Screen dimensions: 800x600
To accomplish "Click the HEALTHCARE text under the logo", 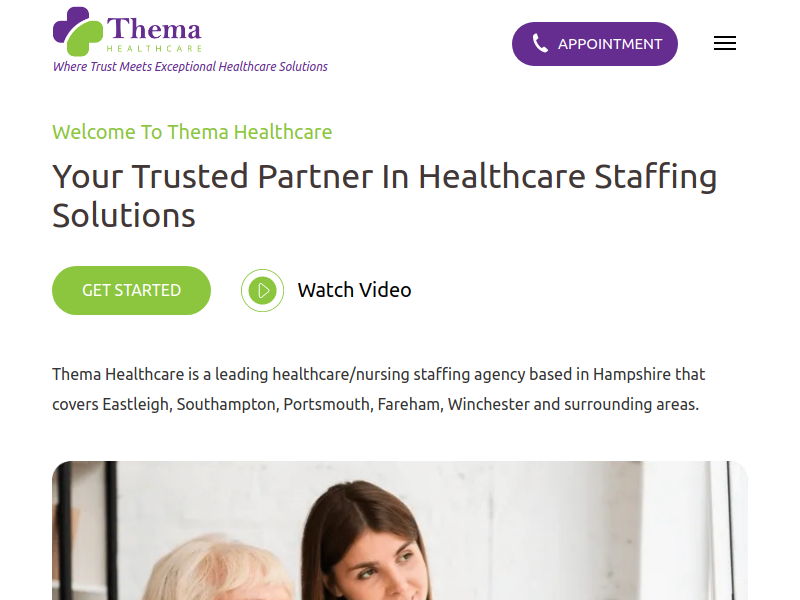I will coord(154,48).
